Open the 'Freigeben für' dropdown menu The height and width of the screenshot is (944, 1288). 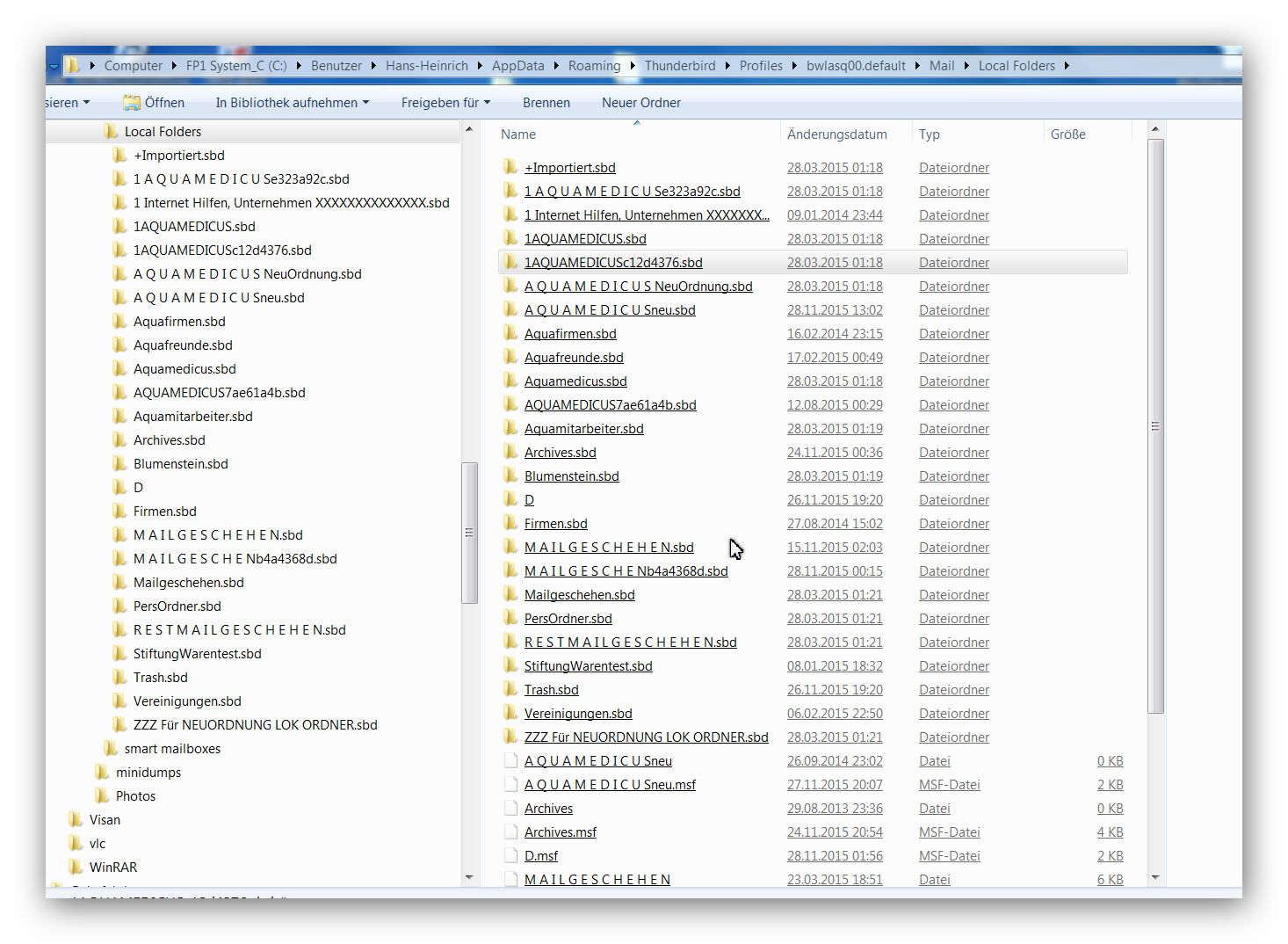point(445,102)
